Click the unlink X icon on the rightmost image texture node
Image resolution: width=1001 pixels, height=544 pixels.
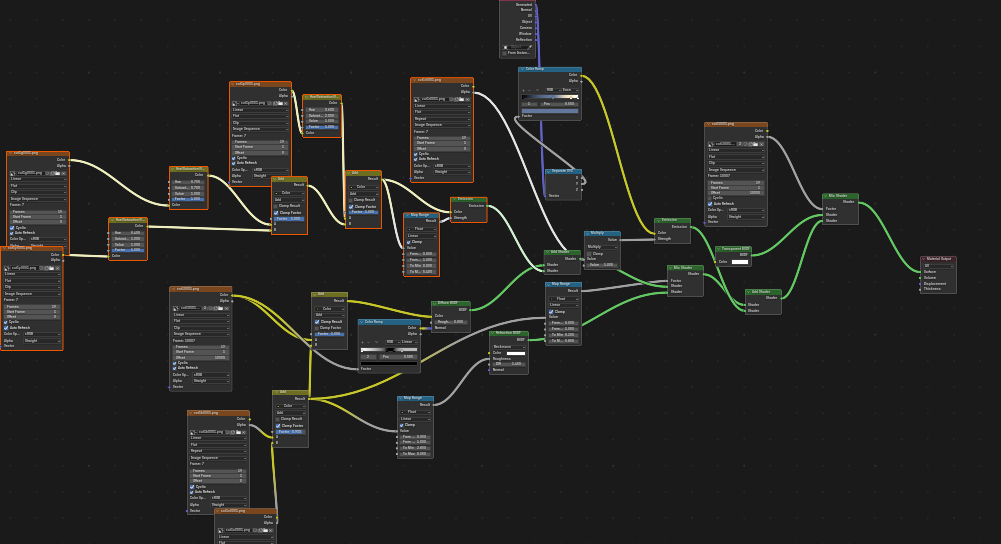[763, 143]
